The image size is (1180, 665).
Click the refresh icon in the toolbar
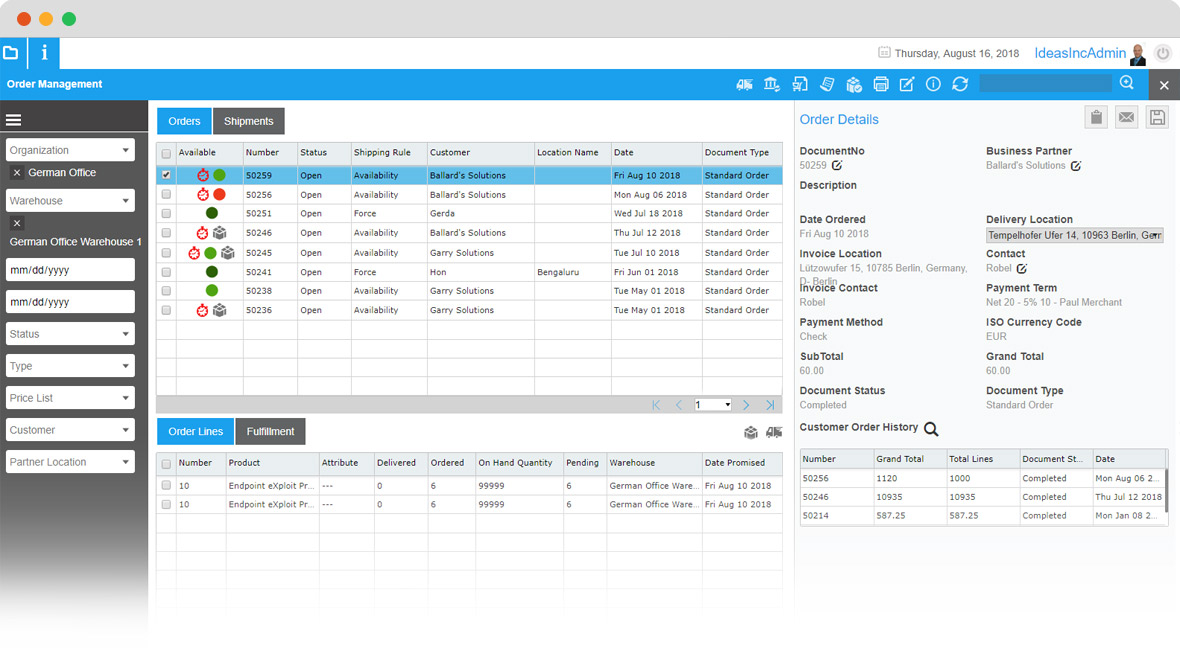tap(960, 84)
